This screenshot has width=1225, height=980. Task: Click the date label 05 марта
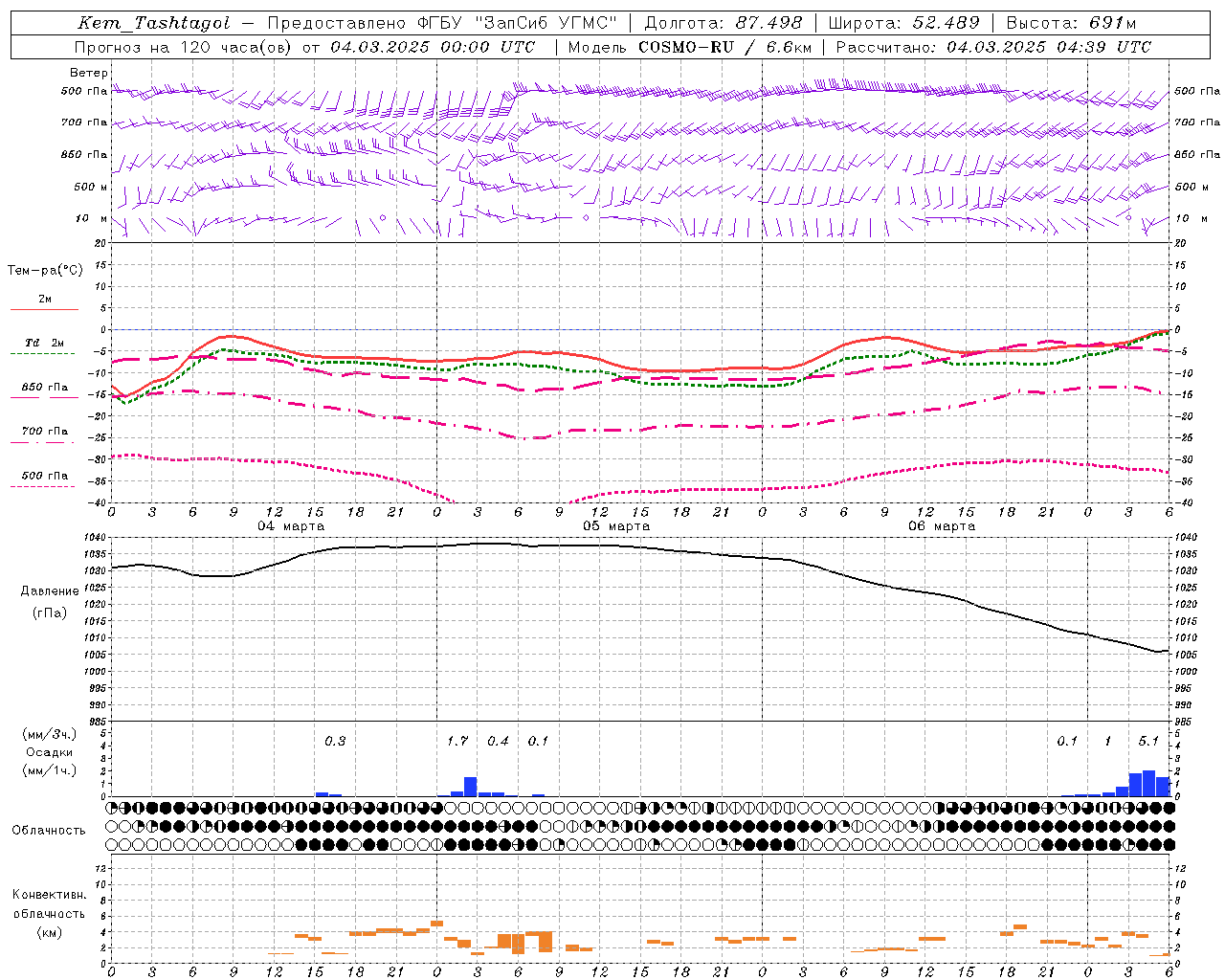pos(616,525)
